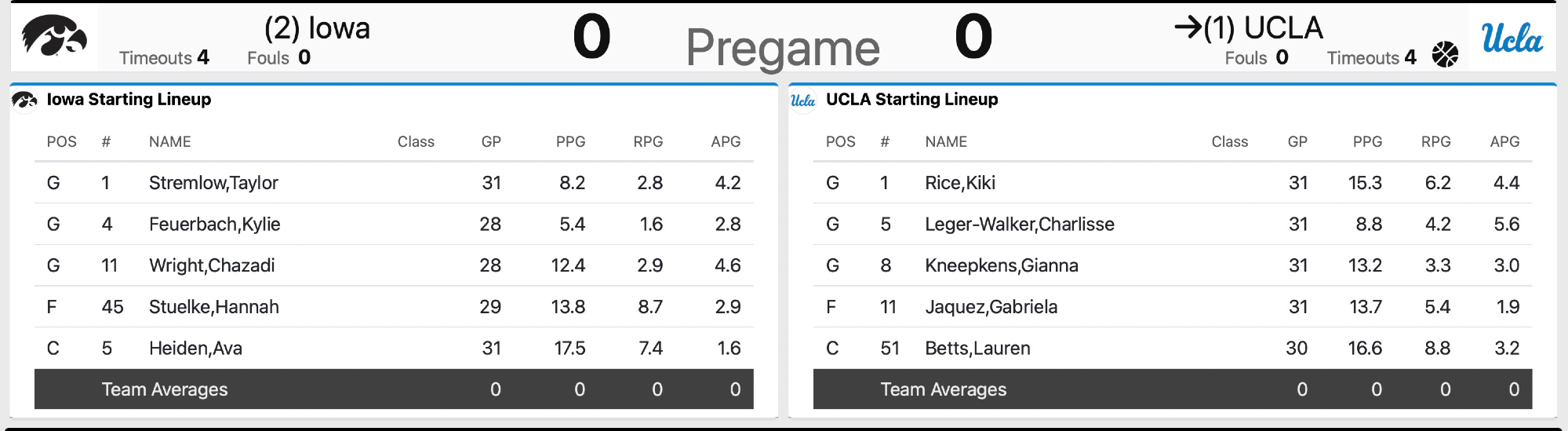Select player Stremlow, Taylor
Viewport: 1568px width, 431px height.
pyautogui.click(x=213, y=183)
